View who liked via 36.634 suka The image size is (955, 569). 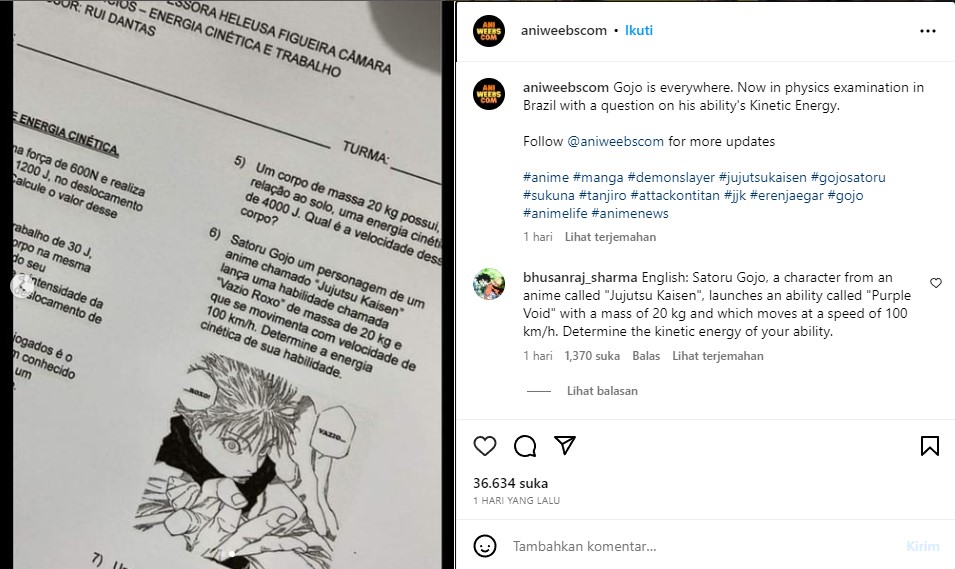coord(510,483)
